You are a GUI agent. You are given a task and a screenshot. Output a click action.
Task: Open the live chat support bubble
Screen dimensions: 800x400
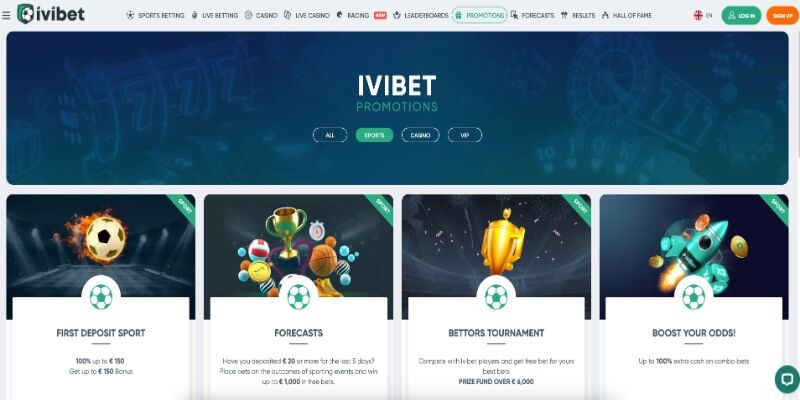coord(786,379)
